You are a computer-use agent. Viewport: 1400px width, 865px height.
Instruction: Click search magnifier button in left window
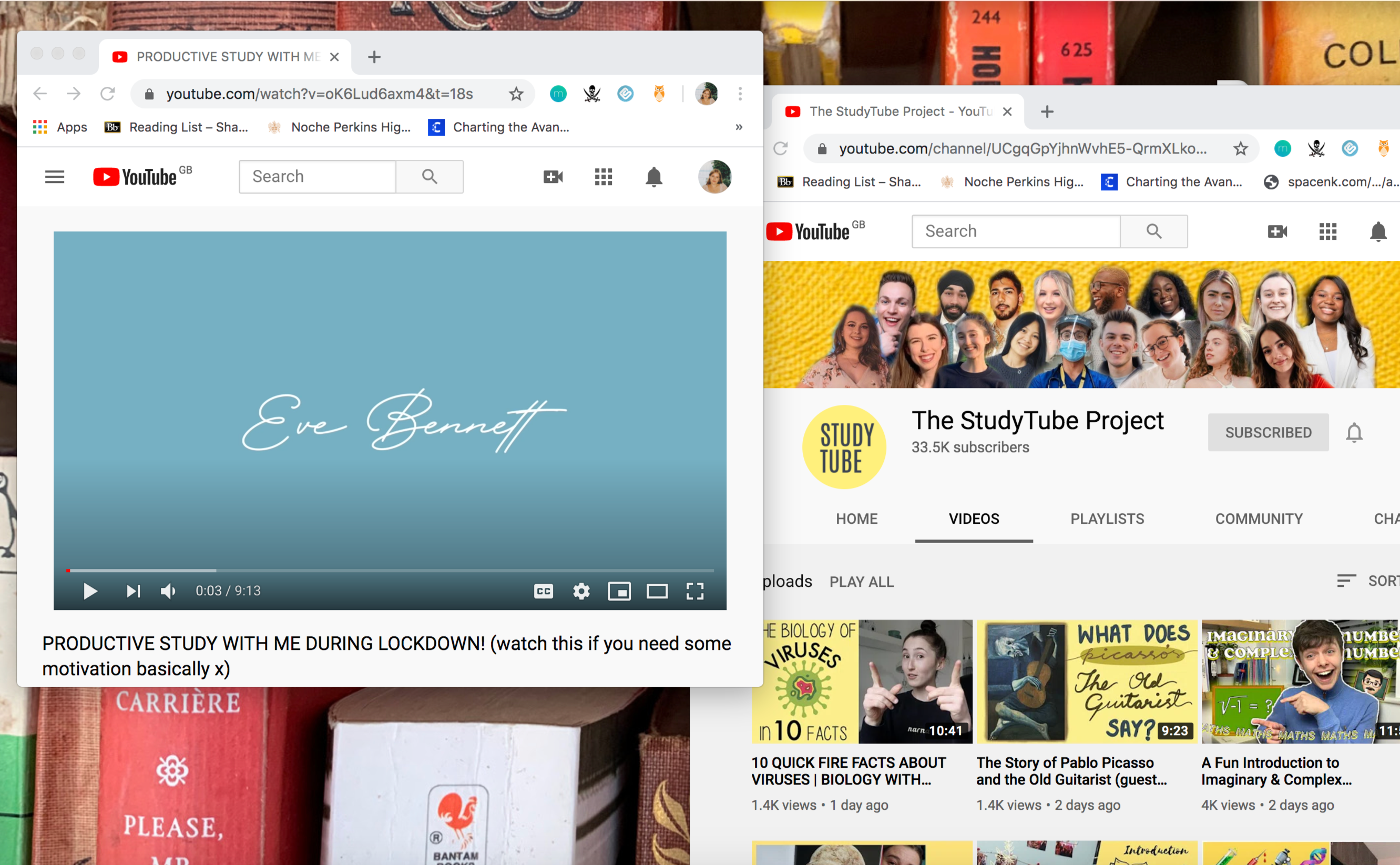click(x=430, y=176)
